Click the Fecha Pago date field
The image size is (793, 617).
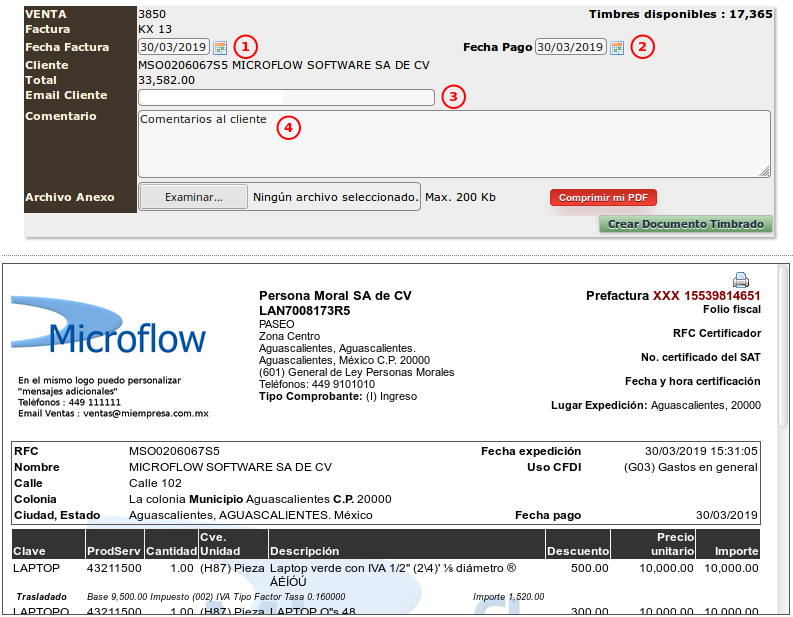[571, 47]
